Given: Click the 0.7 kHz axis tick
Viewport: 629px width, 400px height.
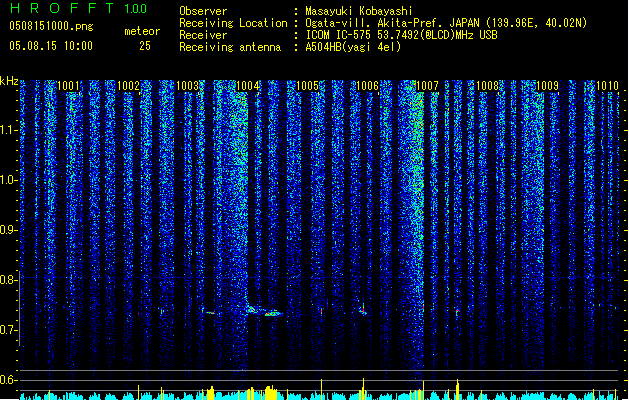Looking at the screenshot, I should 9,330.
